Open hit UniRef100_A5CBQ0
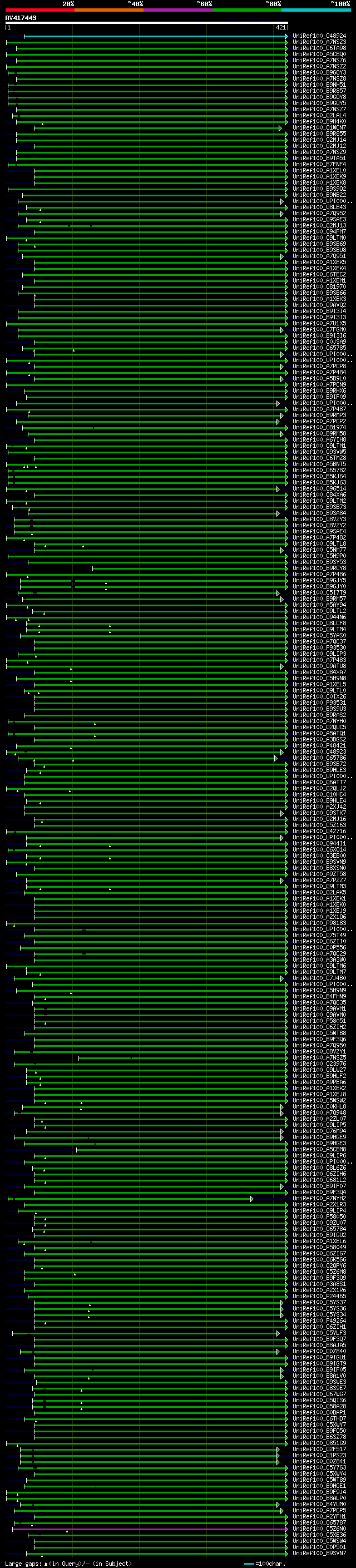The width and height of the screenshot is (356, 1568). pos(319,54)
